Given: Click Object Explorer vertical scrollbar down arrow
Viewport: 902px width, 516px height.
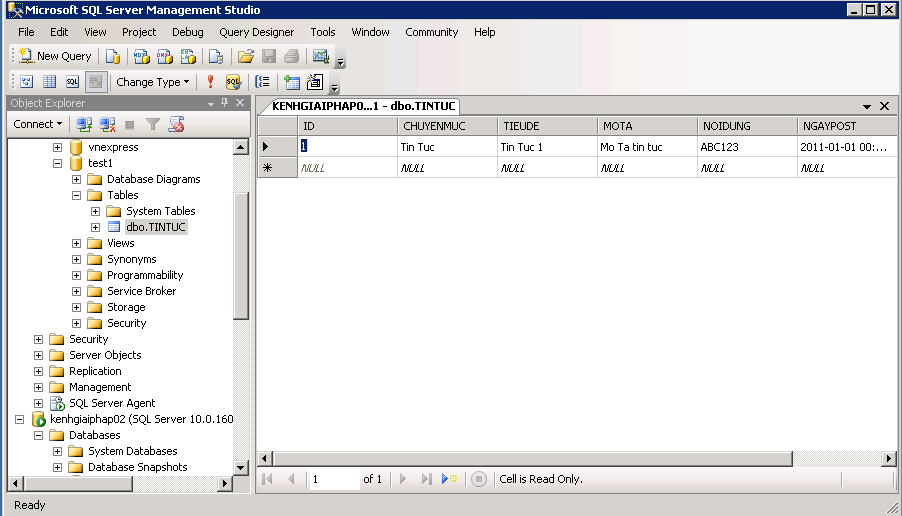Looking at the screenshot, I should point(240,467).
